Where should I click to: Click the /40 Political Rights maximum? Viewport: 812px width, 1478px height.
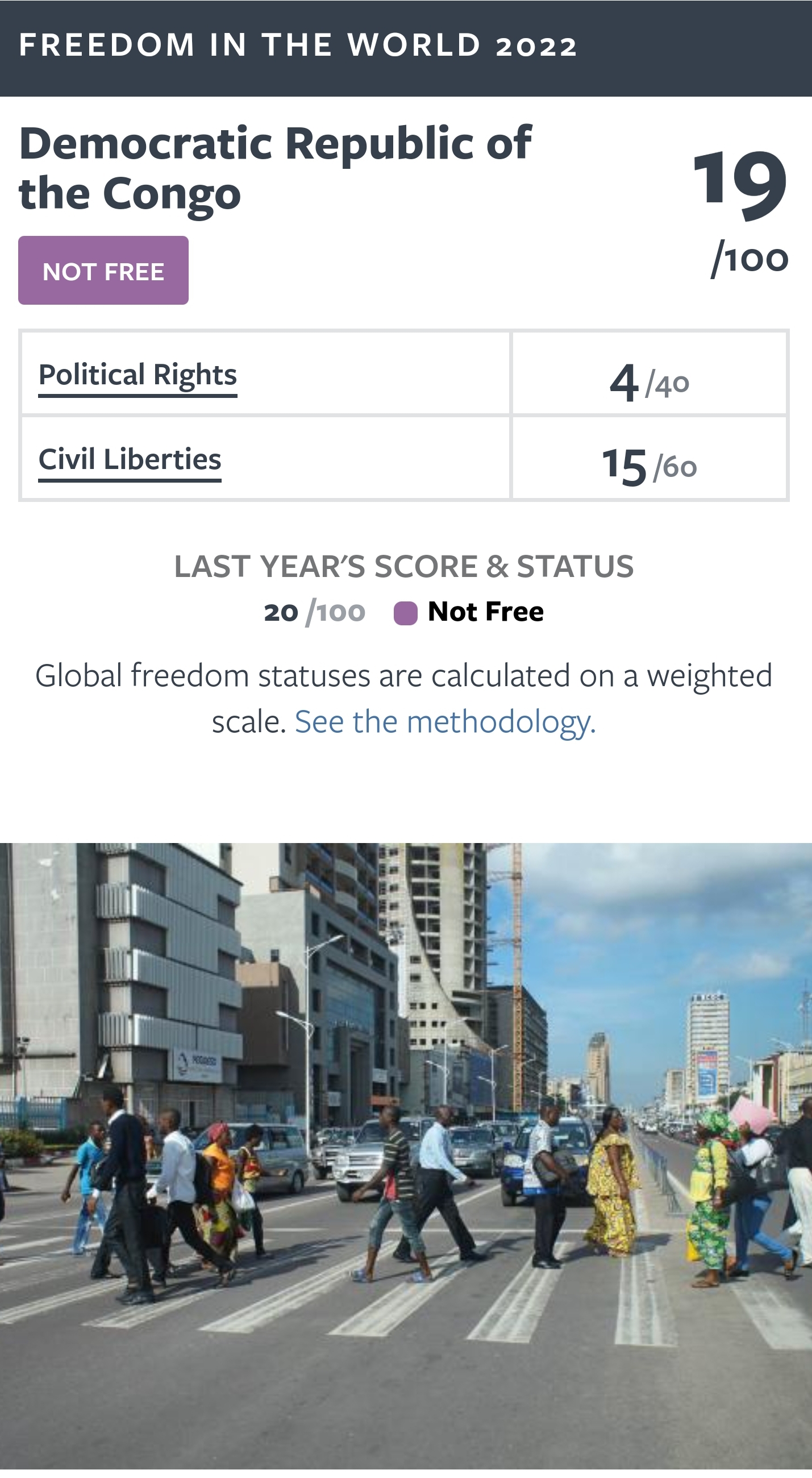pos(668,384)
